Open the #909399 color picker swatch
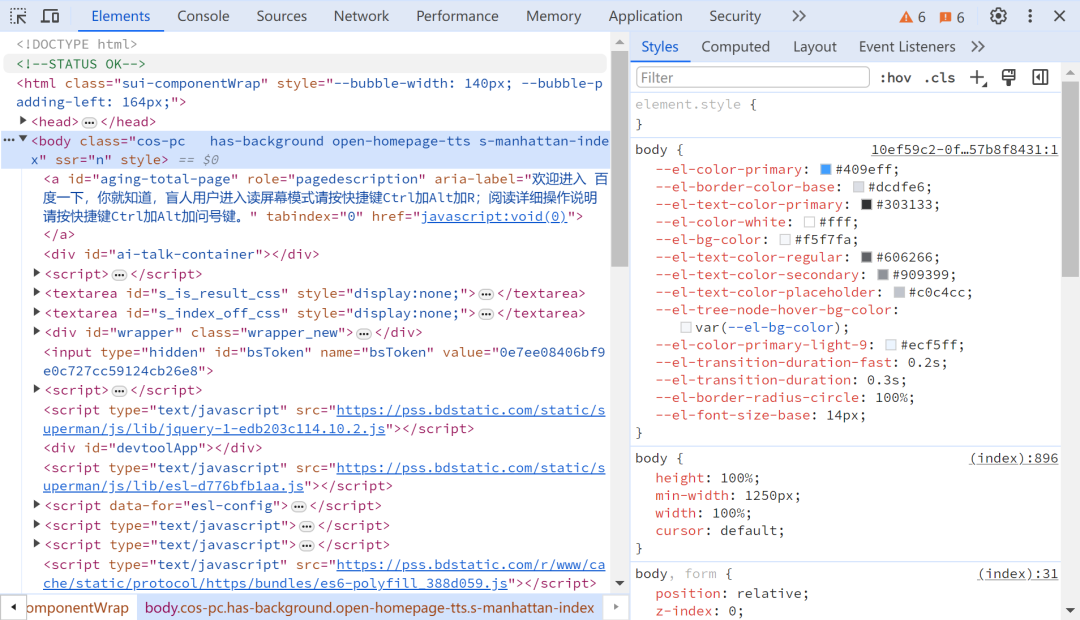The width and height of the screenshot is (1080, 620). pyautogui.click(x=883, y=274)
